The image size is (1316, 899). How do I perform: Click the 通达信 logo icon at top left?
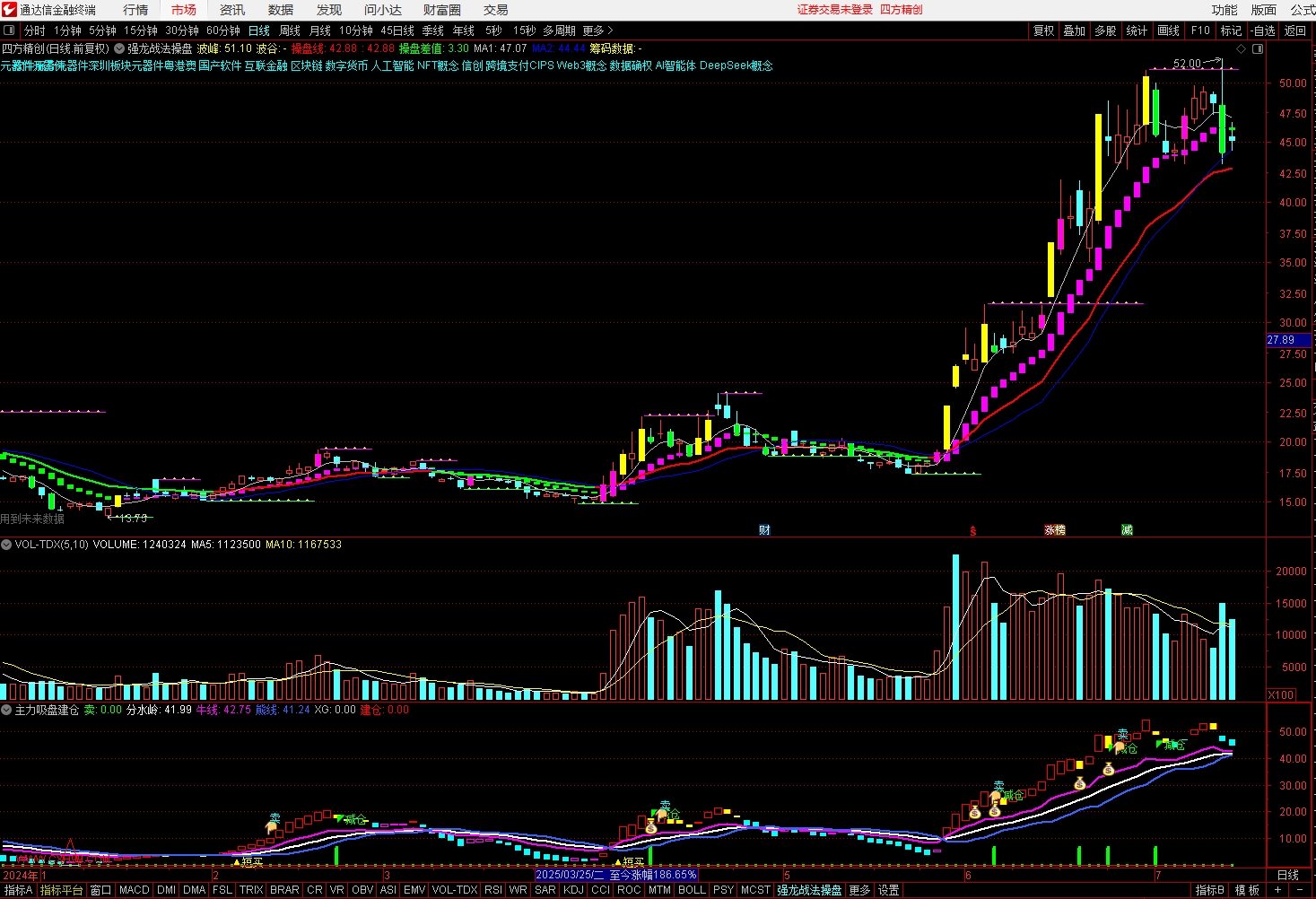9,10
